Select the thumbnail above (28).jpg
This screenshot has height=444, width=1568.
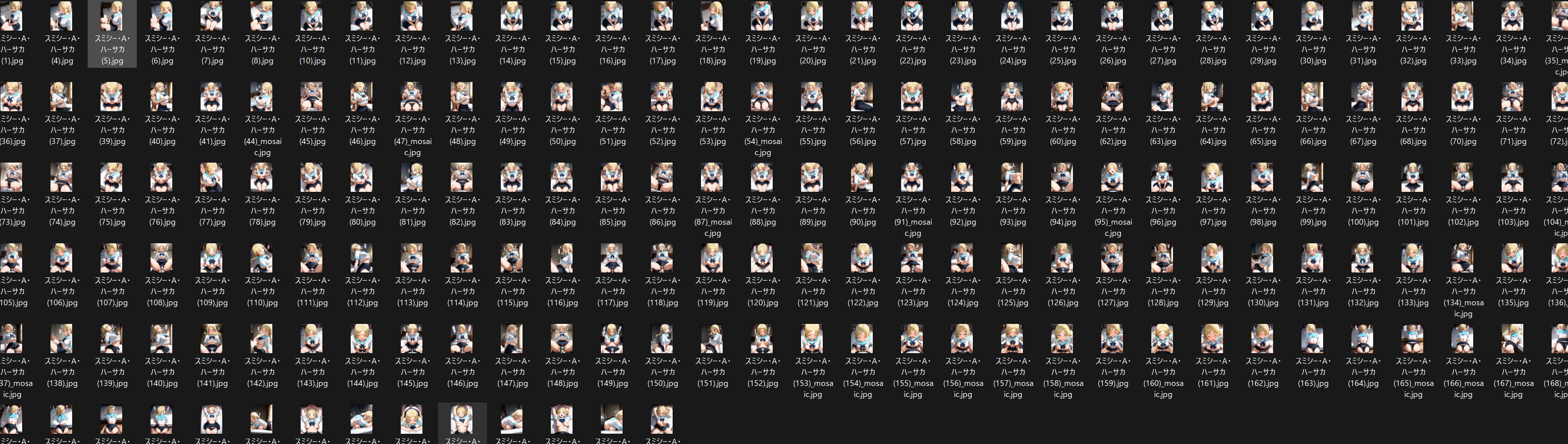(x=1212, y=15)
